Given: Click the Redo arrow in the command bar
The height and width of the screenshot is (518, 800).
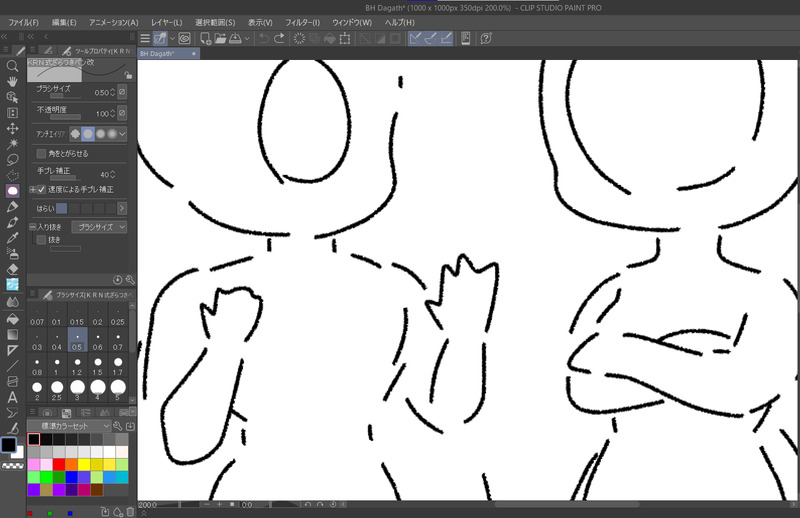Looking at the screenshot, I should click(x=280, y=39).
